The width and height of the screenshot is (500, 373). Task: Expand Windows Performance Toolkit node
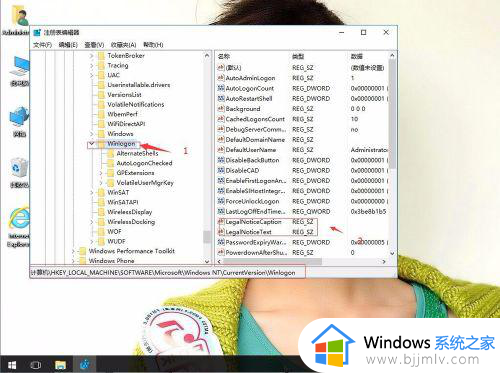point(73,251)
